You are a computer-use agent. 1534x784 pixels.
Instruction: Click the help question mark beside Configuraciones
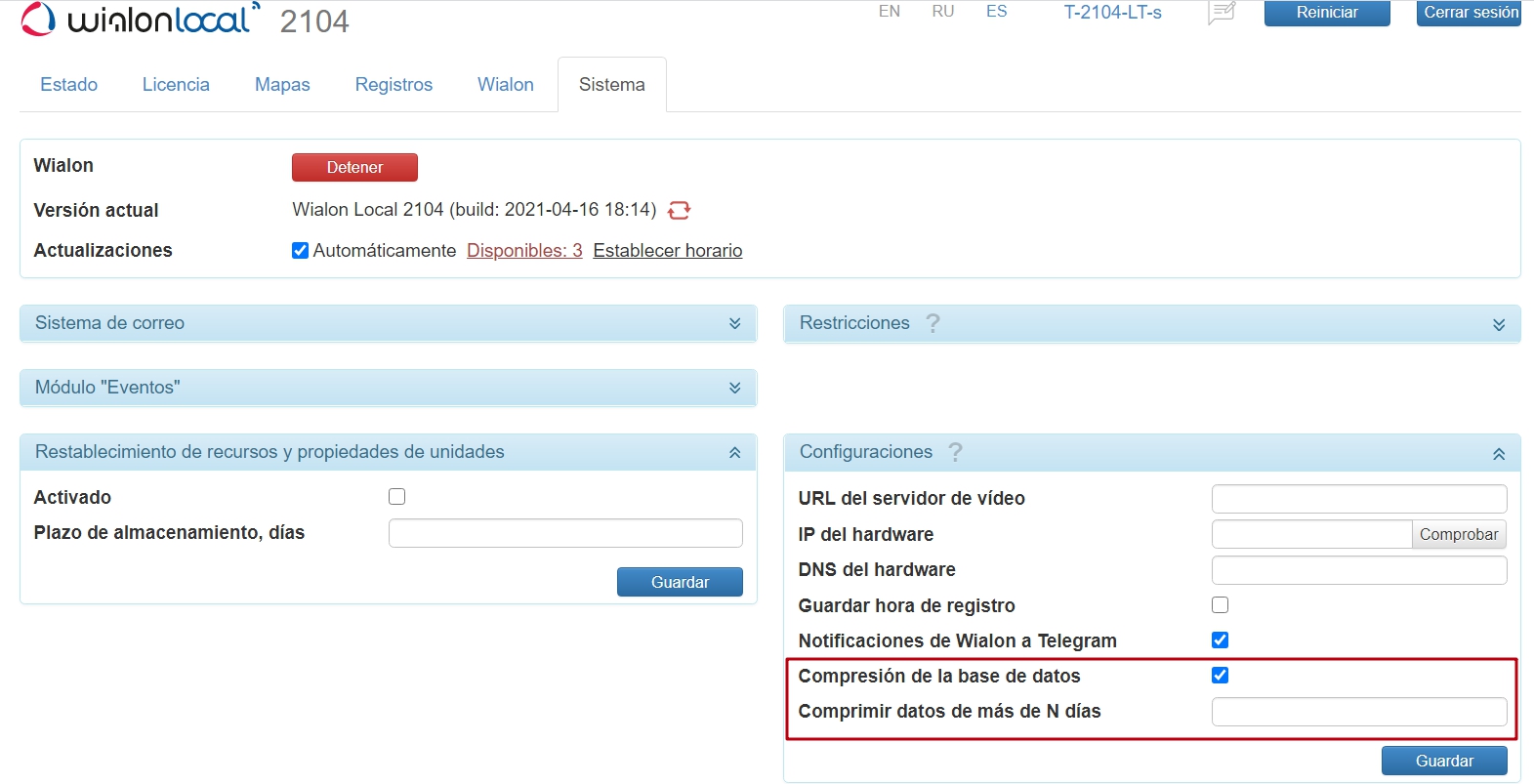955,452
